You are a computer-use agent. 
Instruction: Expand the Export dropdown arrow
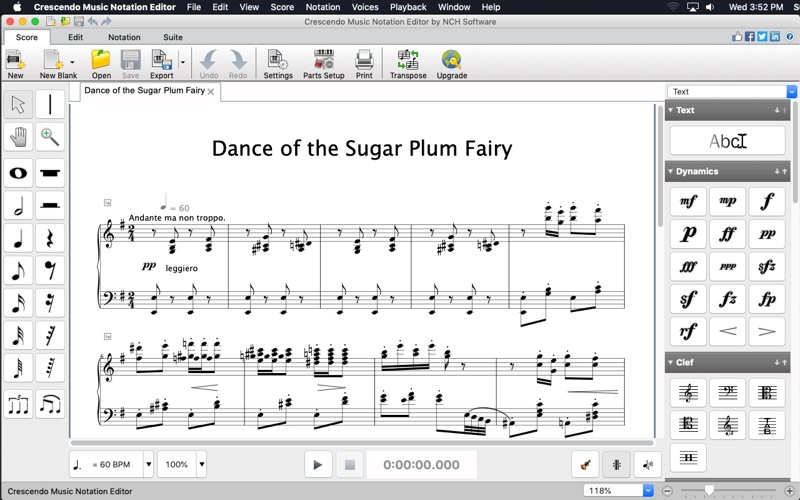(x=183, y=62)
